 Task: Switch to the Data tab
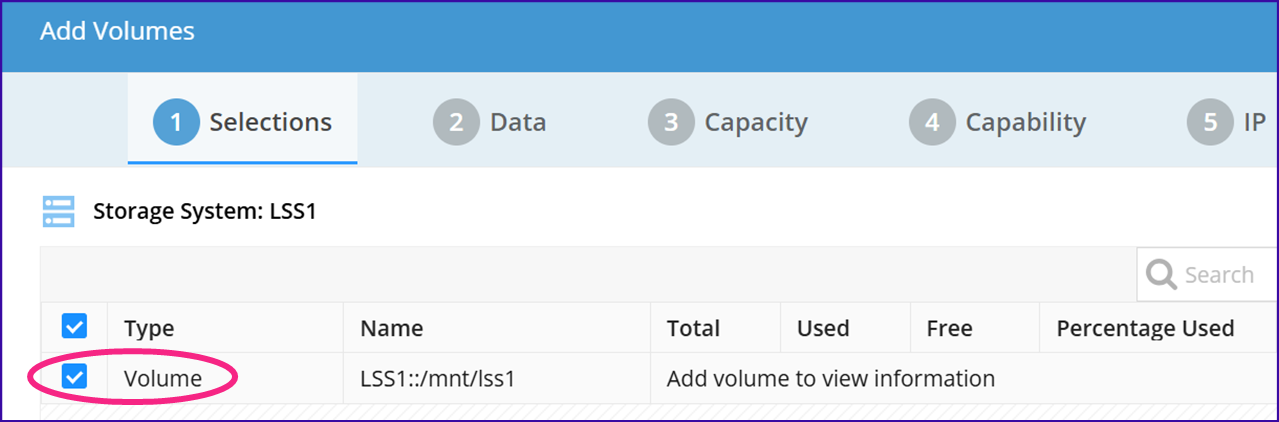coord(490,122)
